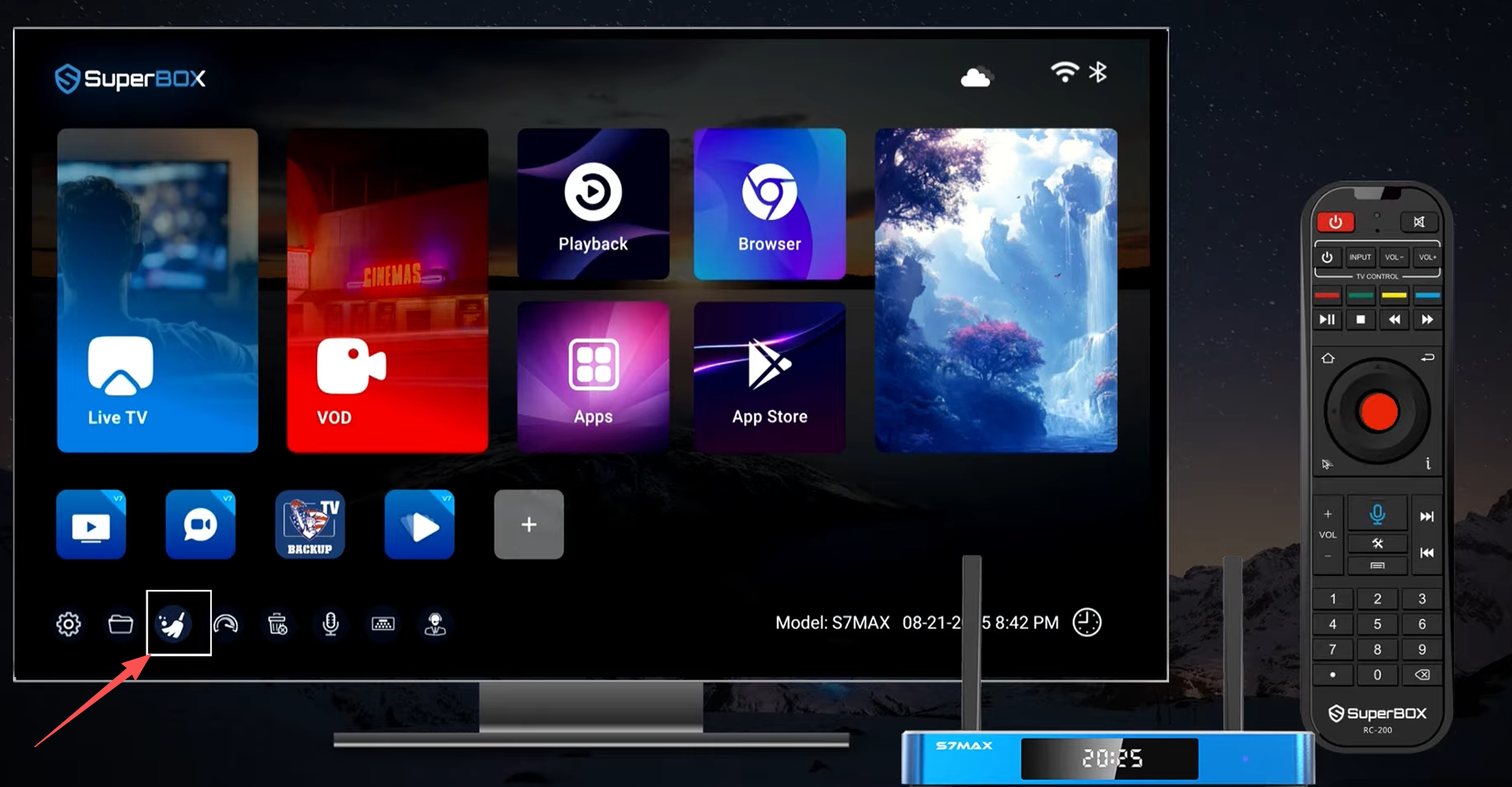
Task: Open the voice microphone icon
Action: coord(331,624)
